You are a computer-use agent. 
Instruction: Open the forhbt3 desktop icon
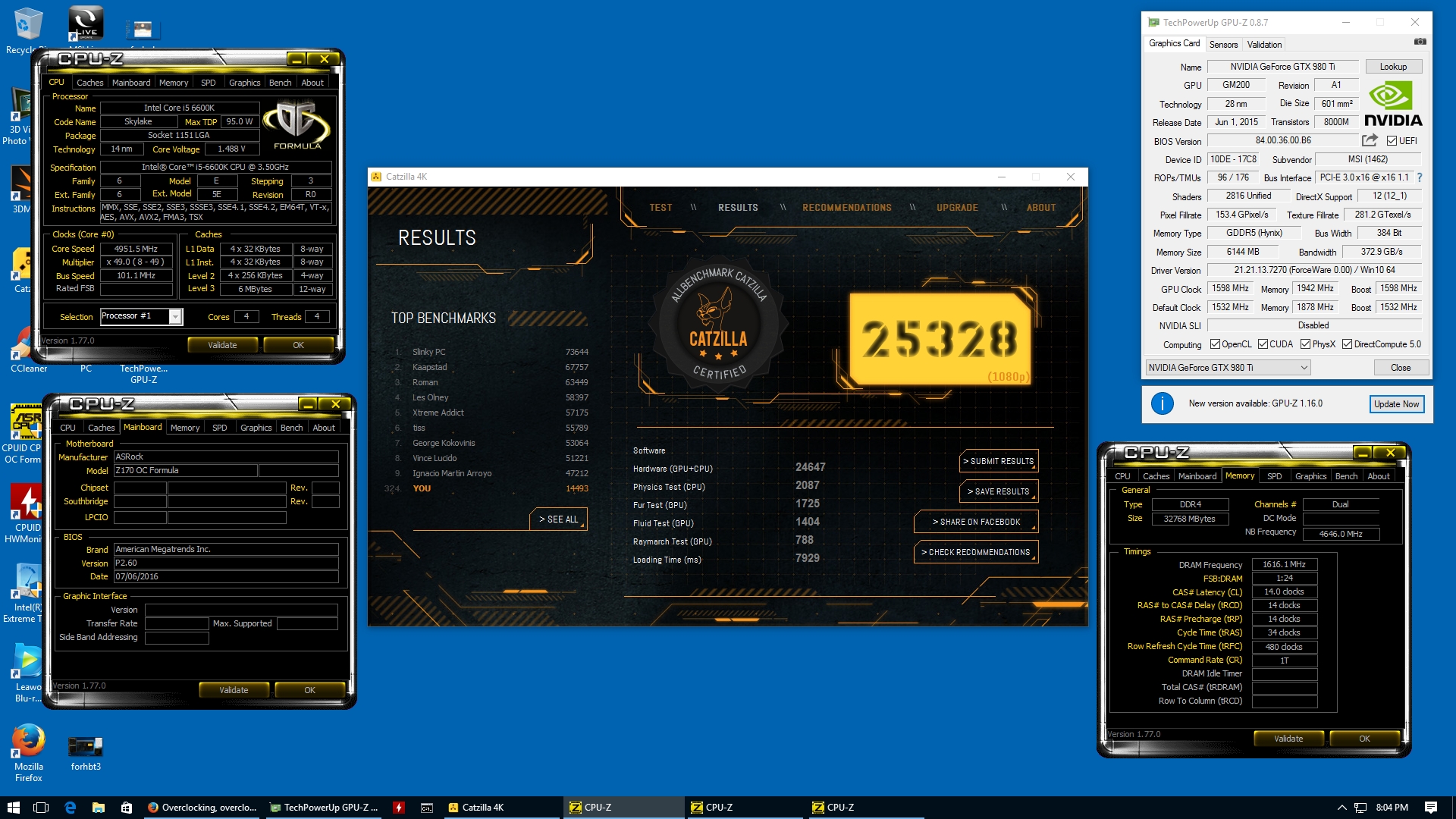86,753
